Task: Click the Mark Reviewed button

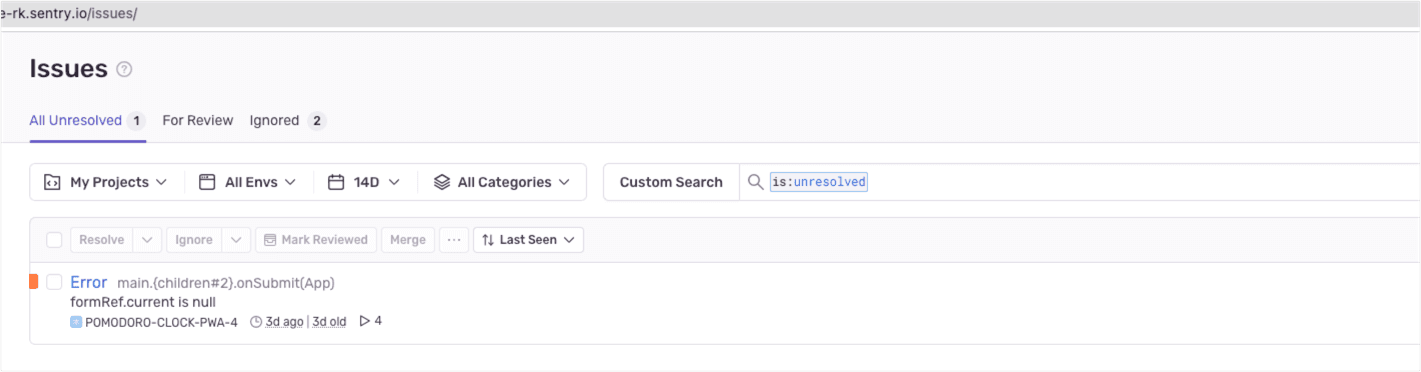Action: point(316,240)
